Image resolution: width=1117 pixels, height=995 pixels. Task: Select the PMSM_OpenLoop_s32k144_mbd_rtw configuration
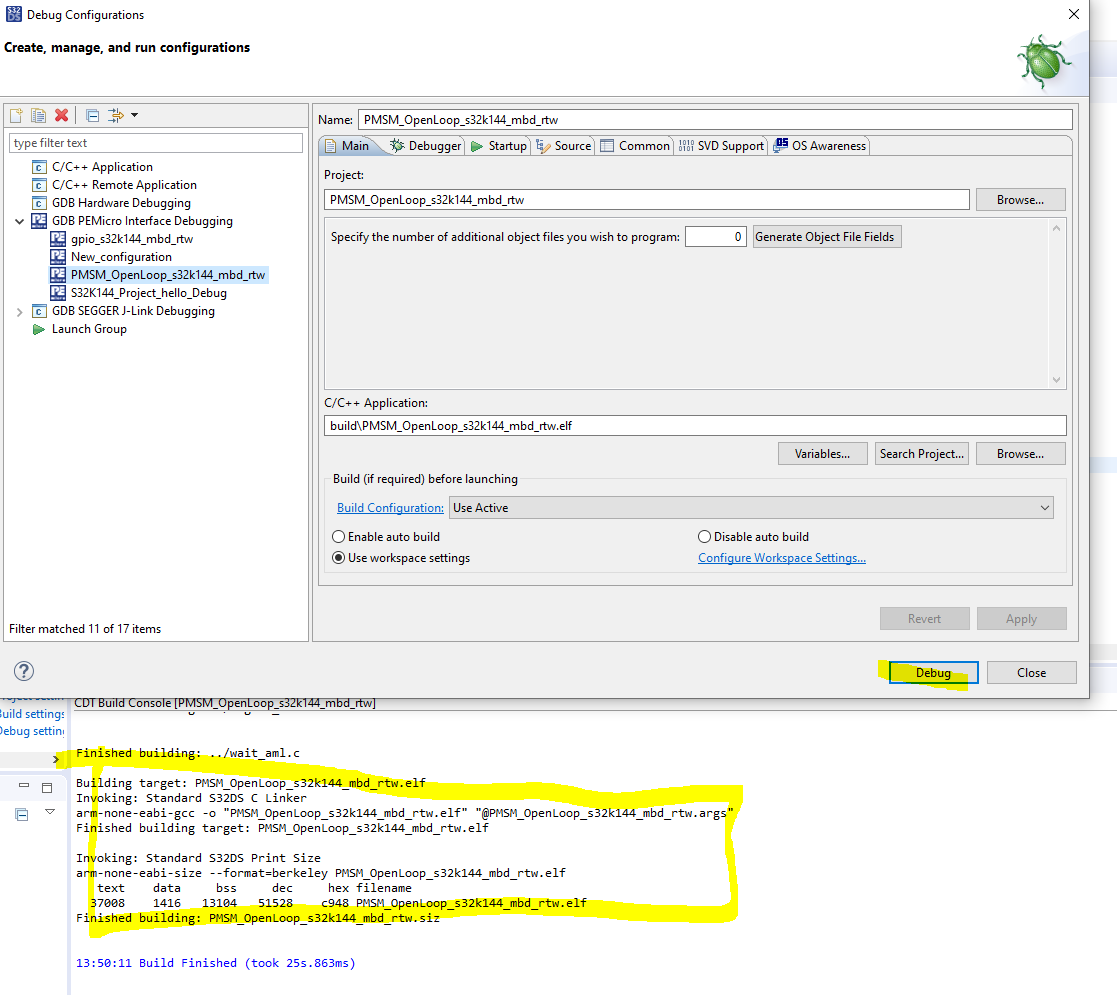coord(167,274)
